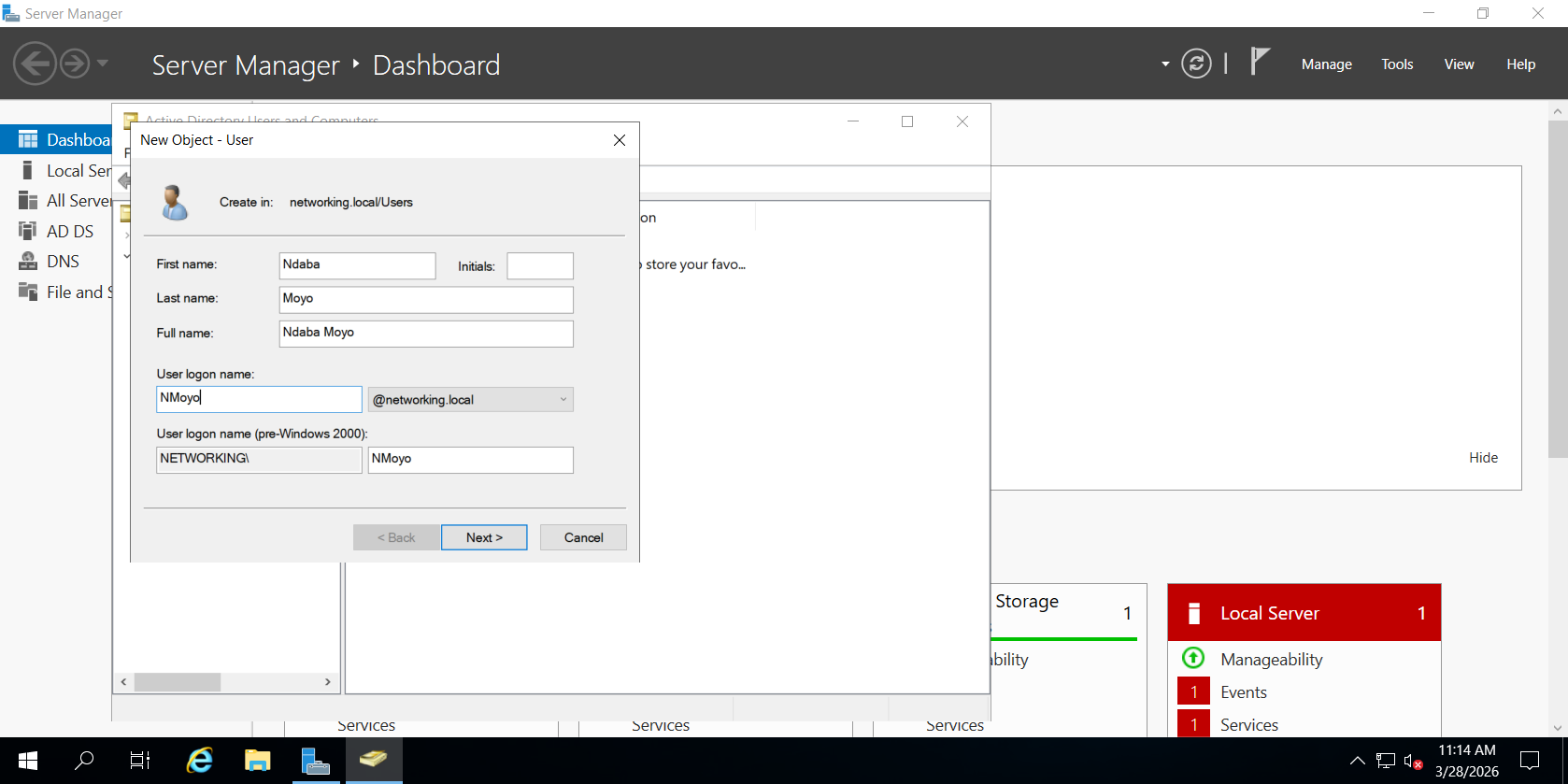Click the Local Server red tile header
The height and width of the screenshot is (784, 1568).
[x=1304, y=613]
